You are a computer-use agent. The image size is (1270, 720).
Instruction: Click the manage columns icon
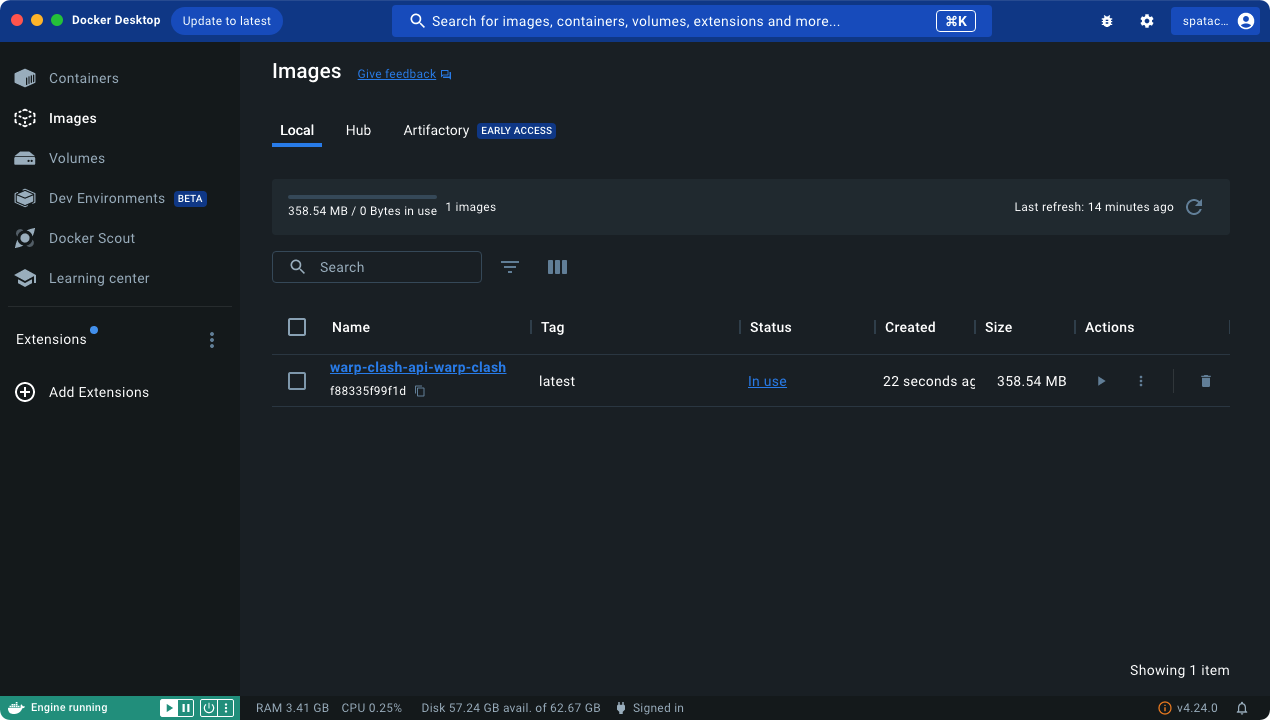coord(557,267)
